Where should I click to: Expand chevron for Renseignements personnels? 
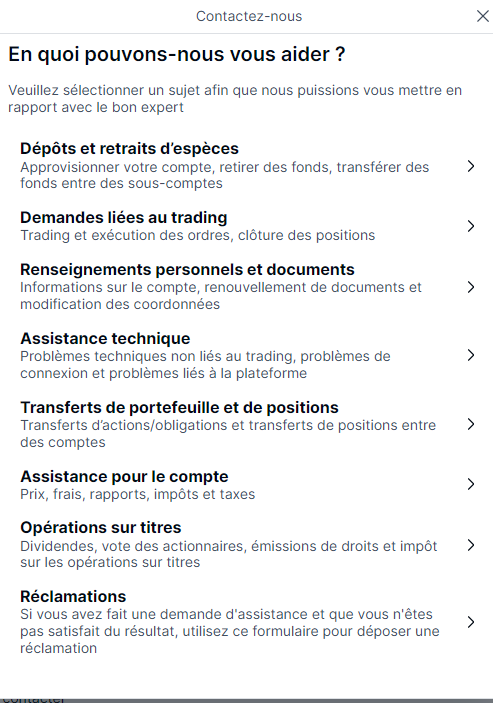coord(471,287)
